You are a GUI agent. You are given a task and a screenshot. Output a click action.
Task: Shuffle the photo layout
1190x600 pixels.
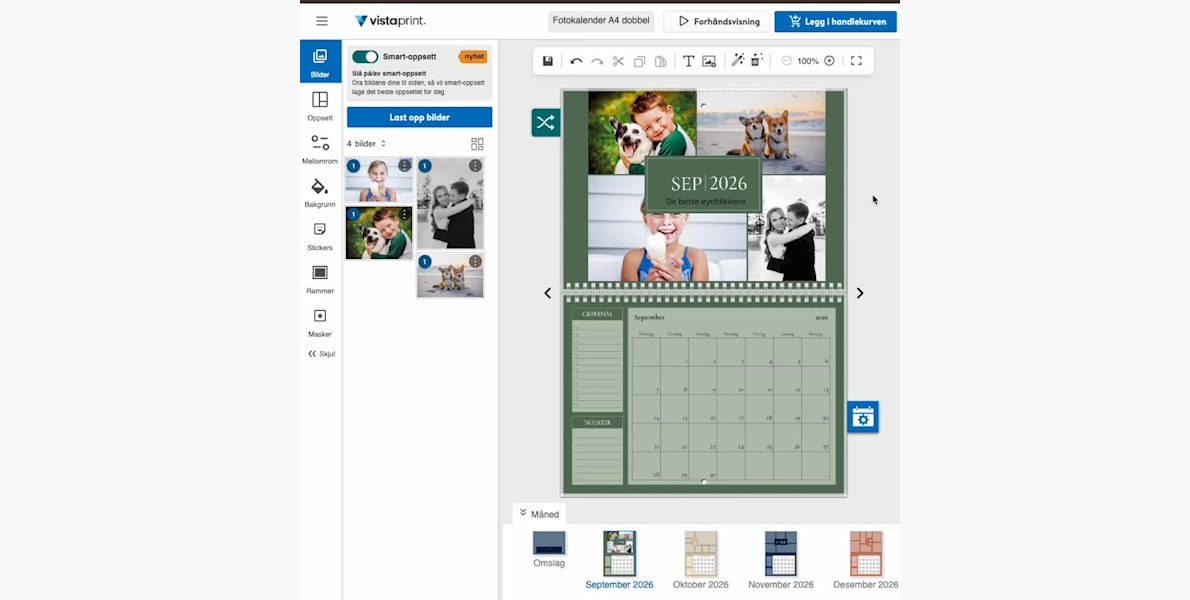[545, 123]
